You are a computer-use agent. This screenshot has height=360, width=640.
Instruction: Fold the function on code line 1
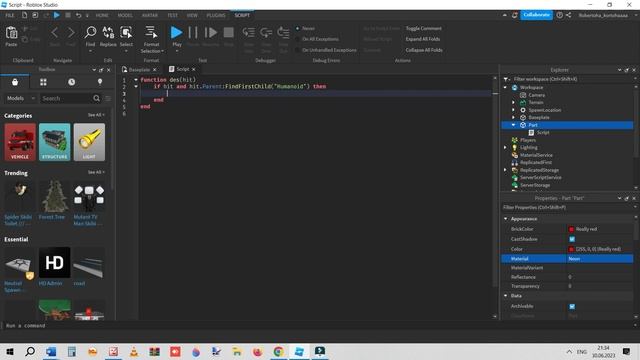pos(136,80)
